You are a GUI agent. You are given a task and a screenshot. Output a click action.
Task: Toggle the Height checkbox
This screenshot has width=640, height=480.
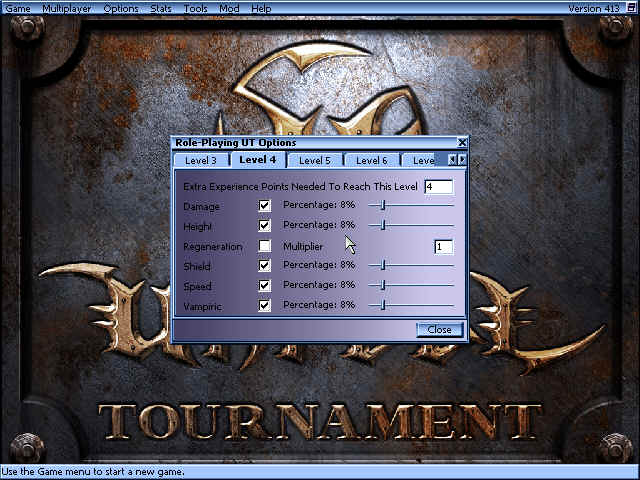coord(264,225)
